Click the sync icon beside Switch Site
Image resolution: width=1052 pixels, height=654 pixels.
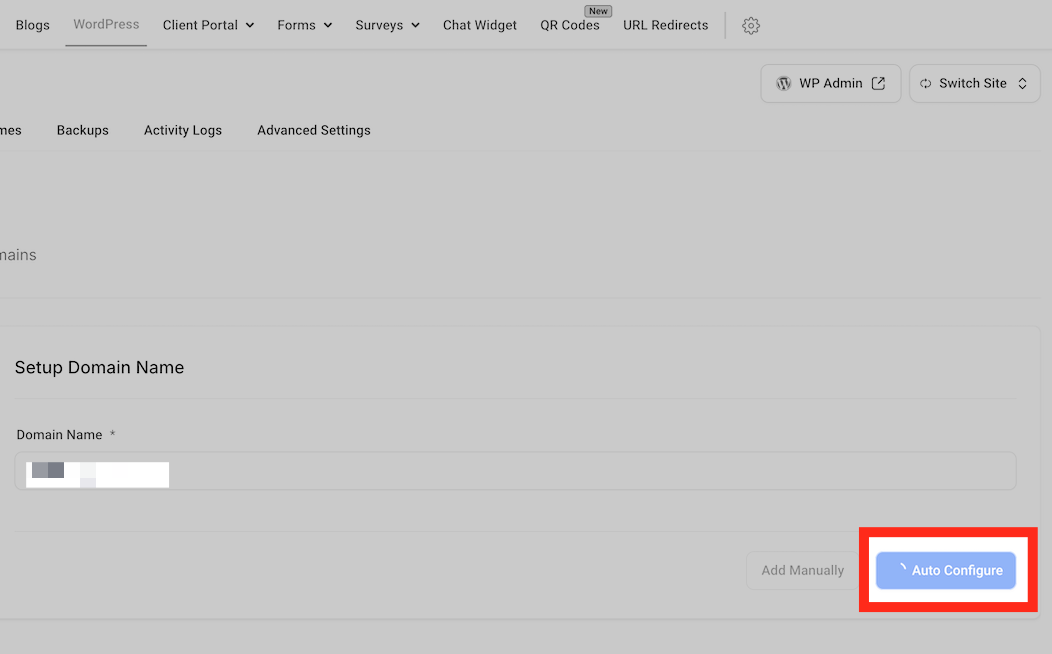pyautogui.click(x=925, y=83)
